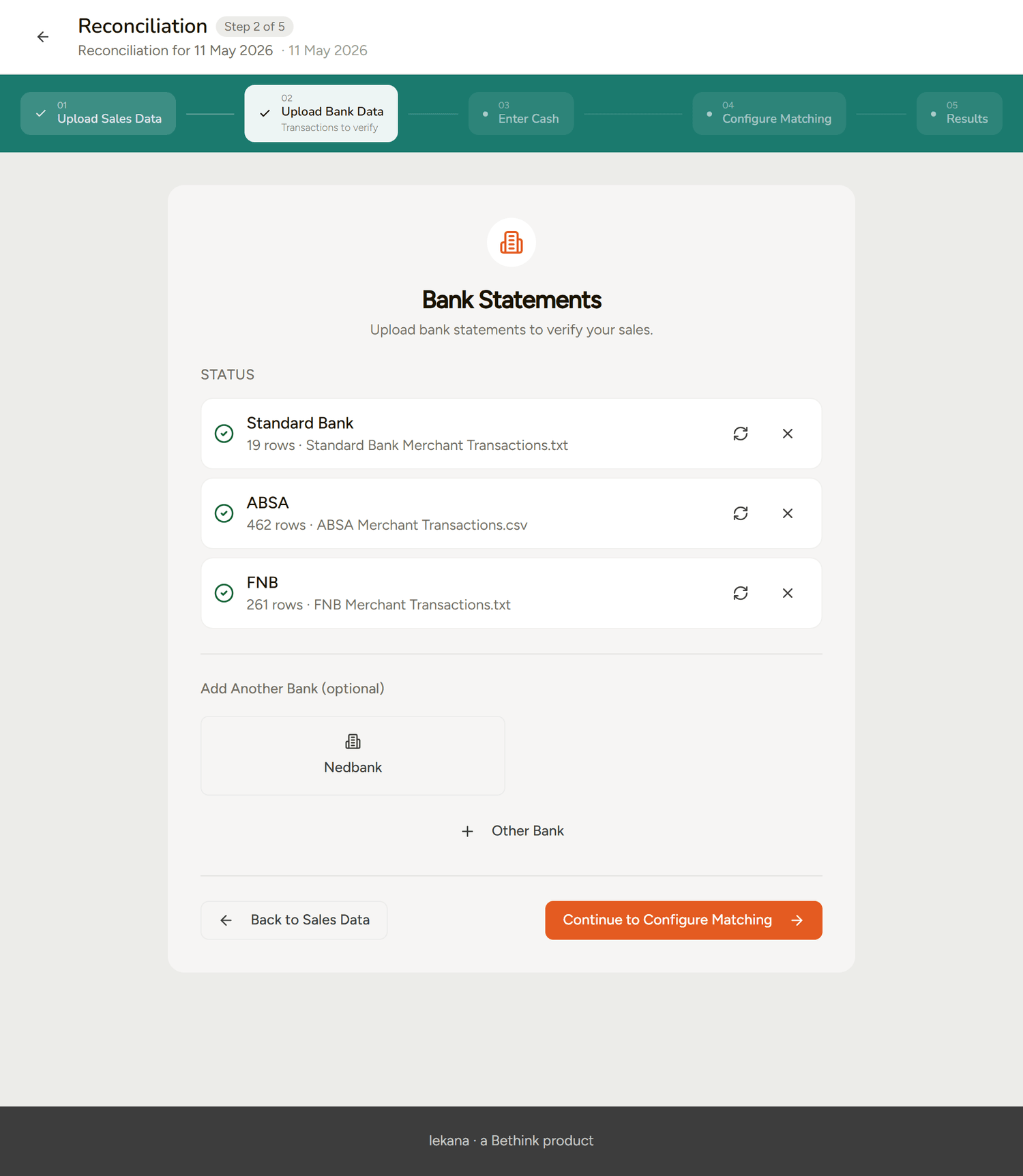This screenshot has width=1023, height=1176.
Task: Click the plus icon beside Other Bank
Action: coord(467,831)
